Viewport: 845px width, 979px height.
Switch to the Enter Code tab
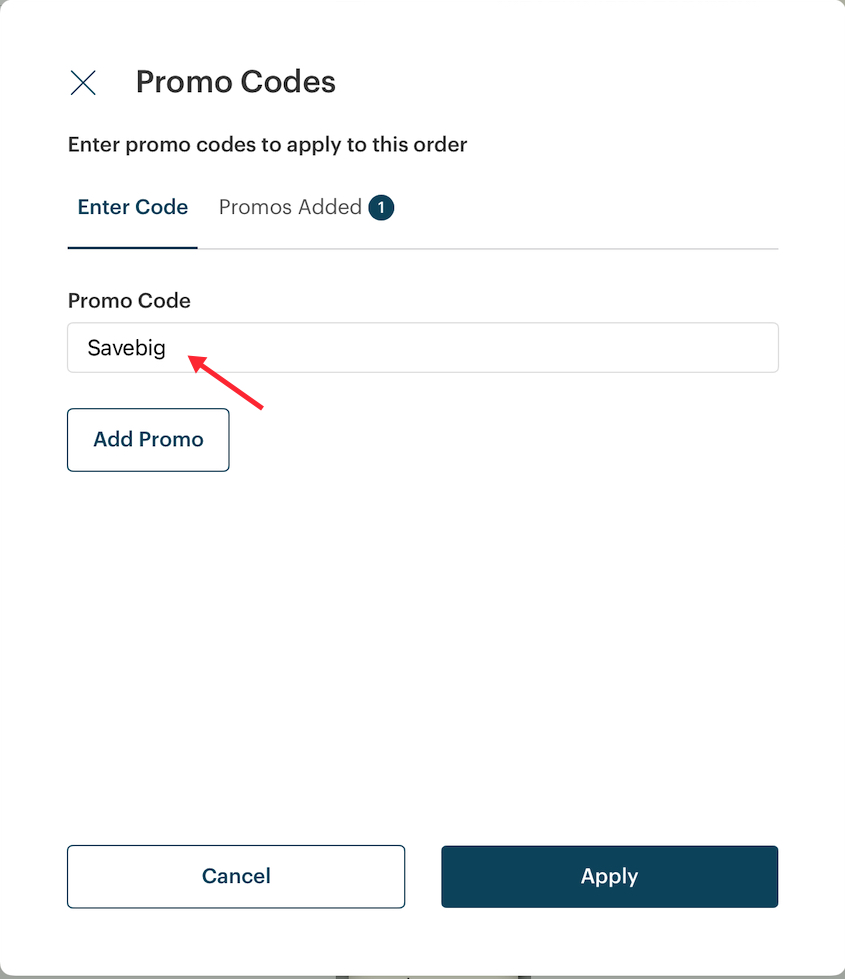133,207
